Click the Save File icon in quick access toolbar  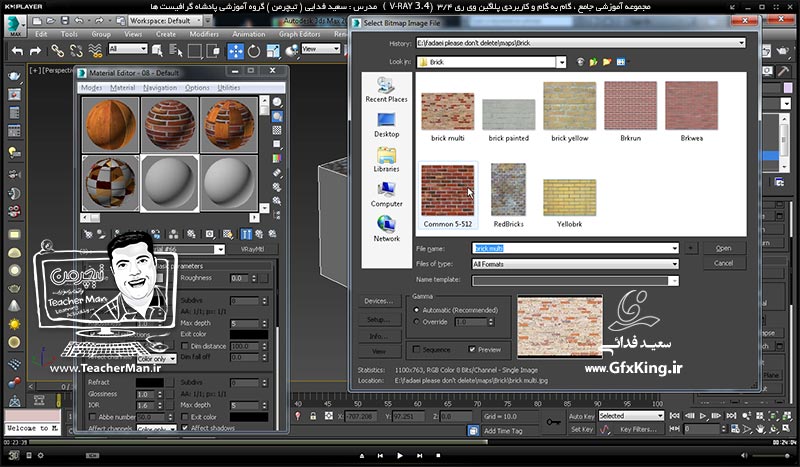click(64, 21)
